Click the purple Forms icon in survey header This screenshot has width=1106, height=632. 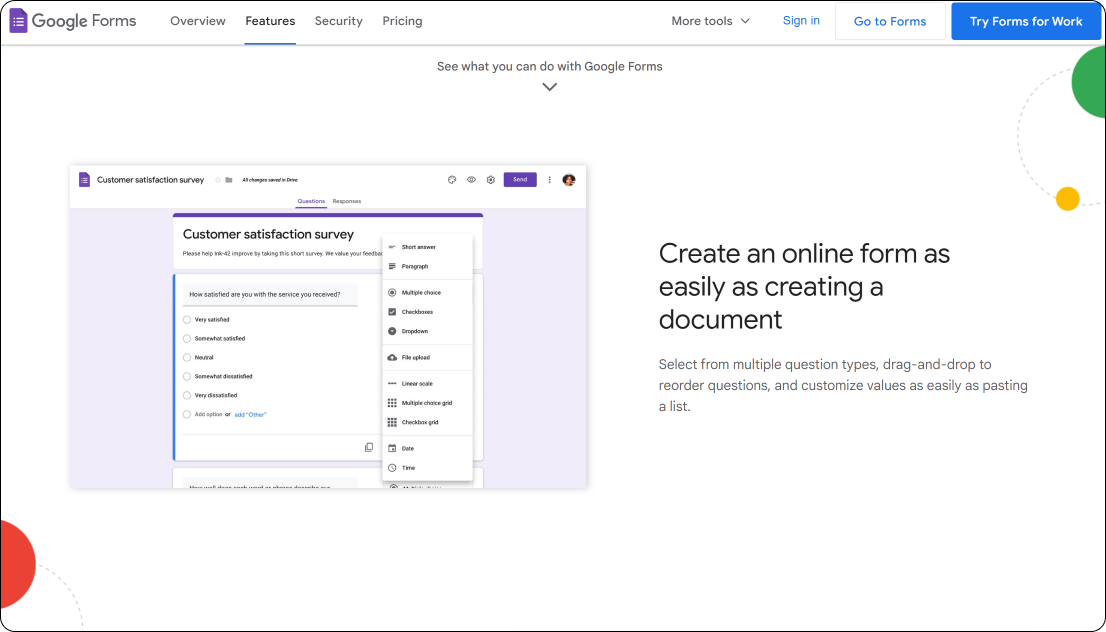point(85,180)
